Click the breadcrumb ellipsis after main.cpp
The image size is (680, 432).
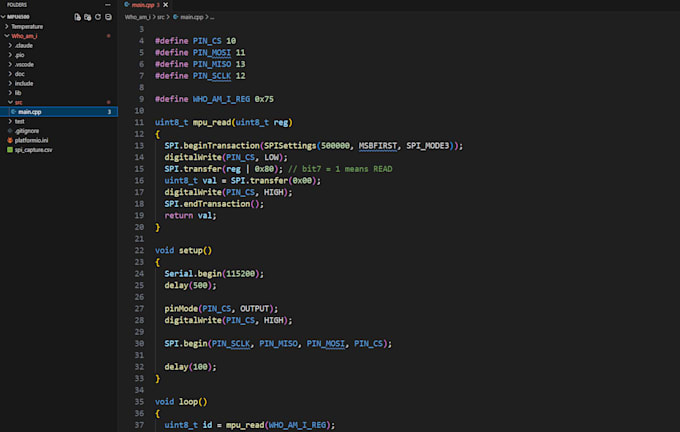pos(212,17)
